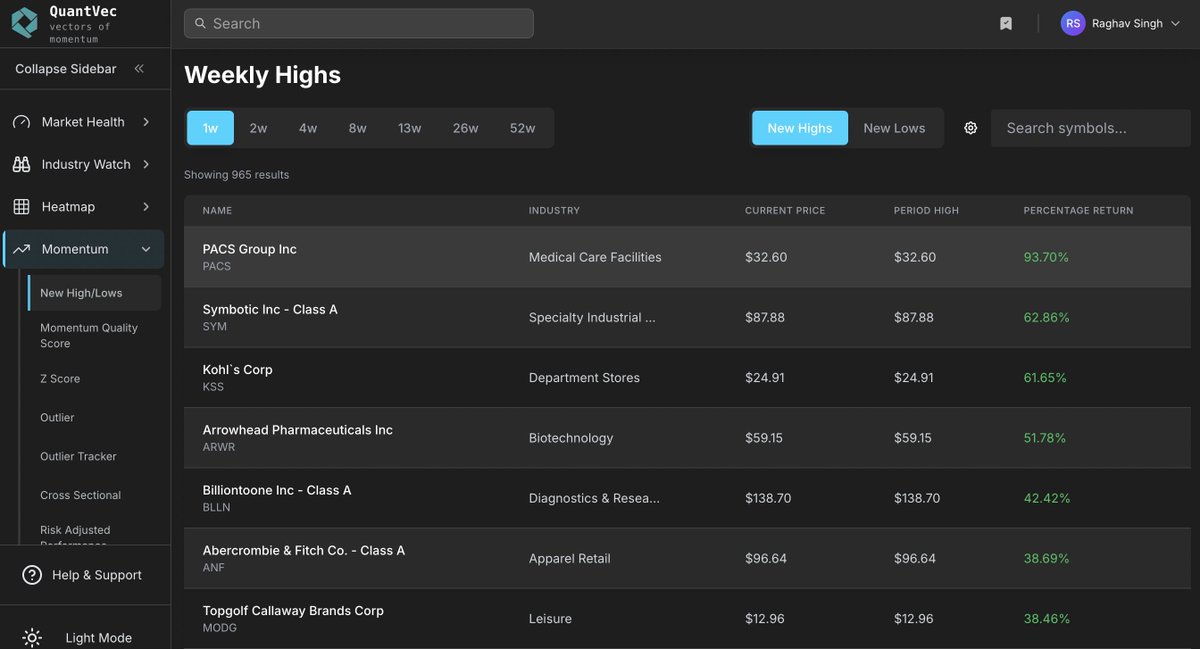Click the Help & Support question mark icon

[32, 575]
